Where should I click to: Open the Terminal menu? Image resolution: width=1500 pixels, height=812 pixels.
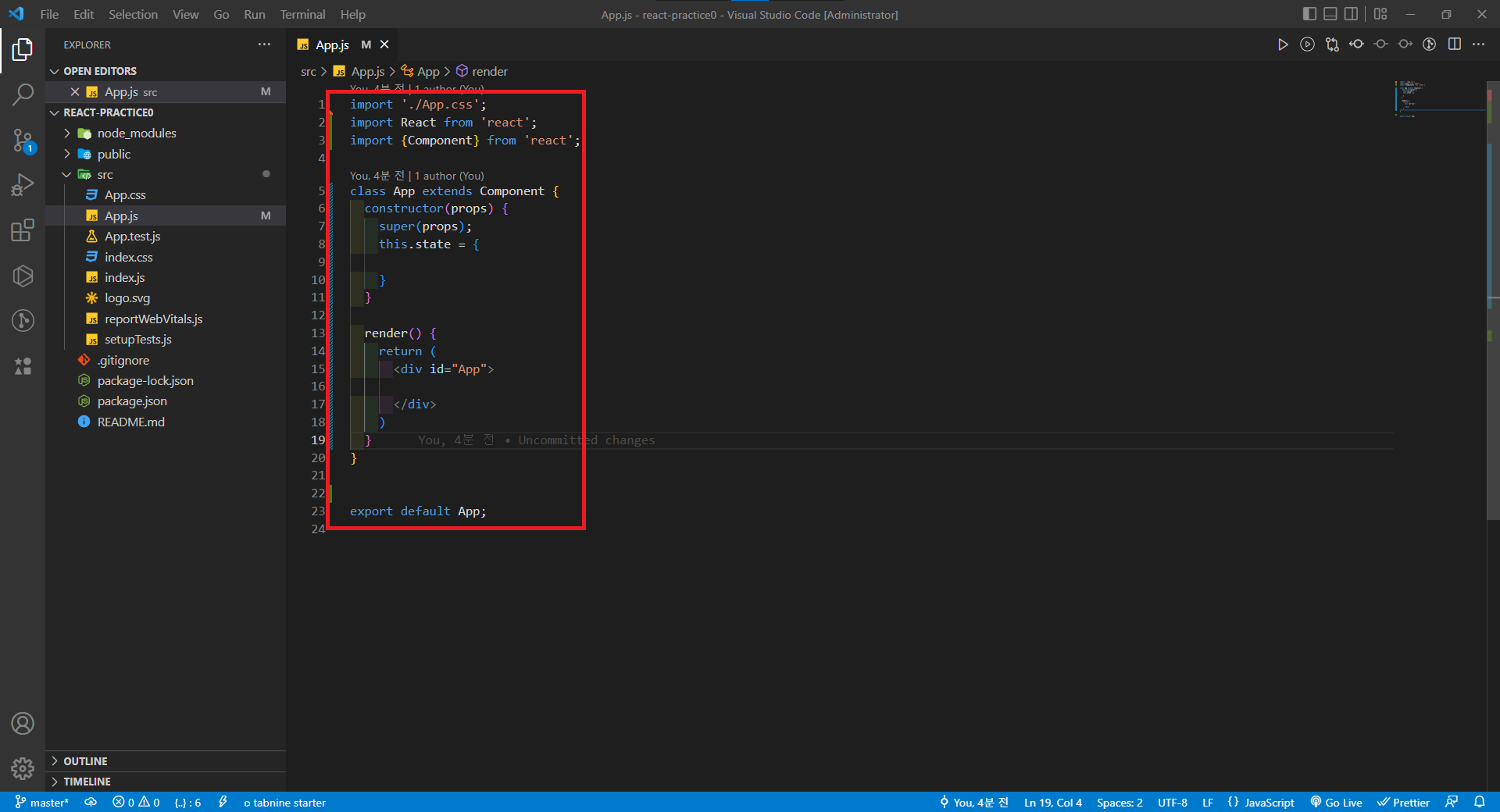[x=302, y=14]
